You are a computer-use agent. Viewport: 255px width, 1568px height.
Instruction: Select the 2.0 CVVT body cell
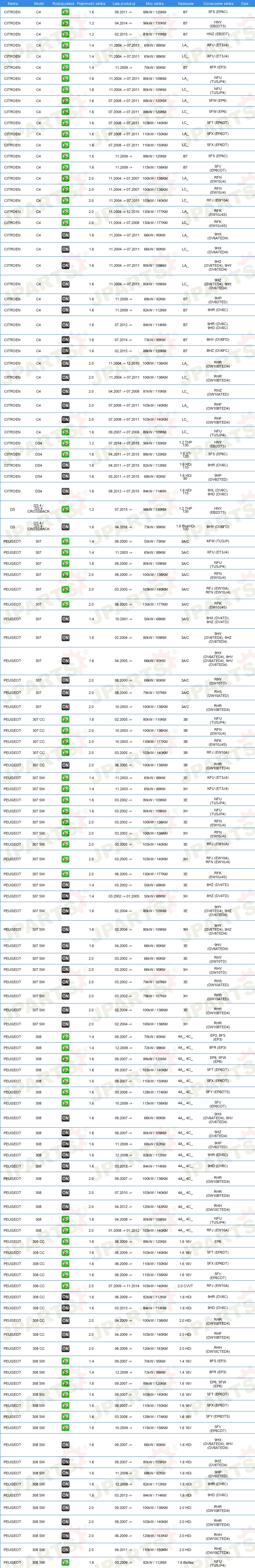coord(186,1286)
